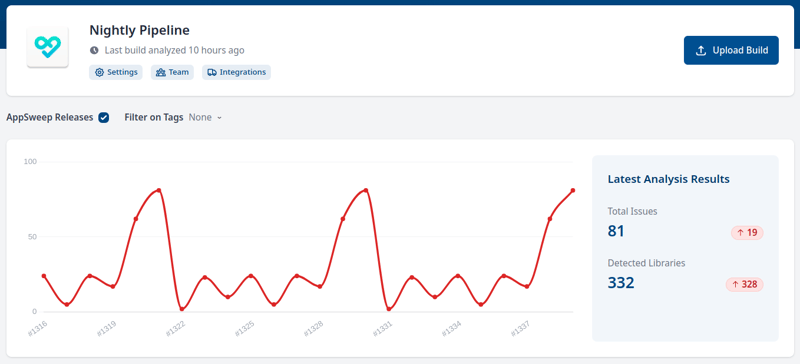Uncheck the AppSweep Releases checkbox
The image size is (800, 364).
point(104,117)
